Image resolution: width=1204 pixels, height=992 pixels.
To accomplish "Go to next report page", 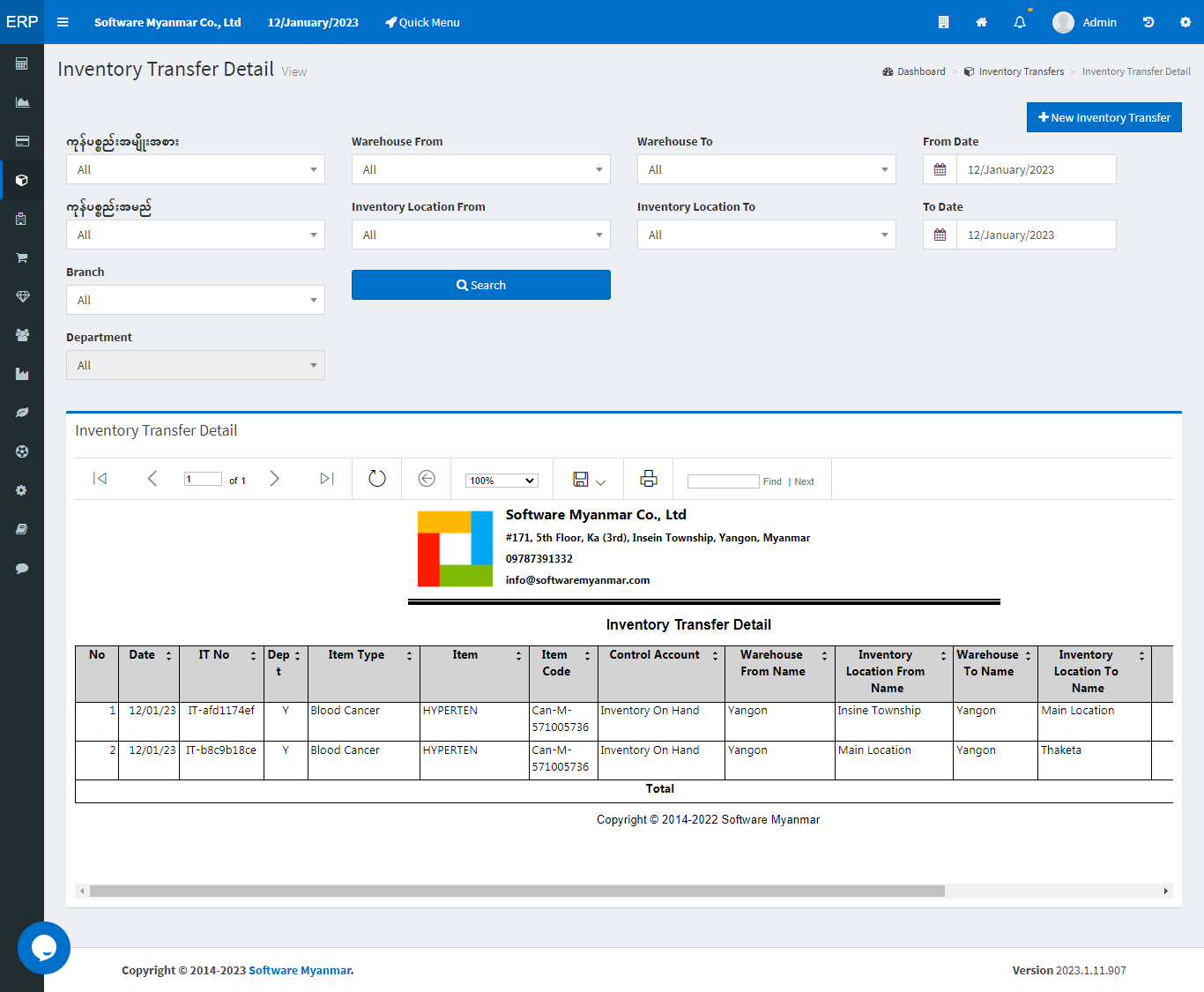I will [274, 478].
